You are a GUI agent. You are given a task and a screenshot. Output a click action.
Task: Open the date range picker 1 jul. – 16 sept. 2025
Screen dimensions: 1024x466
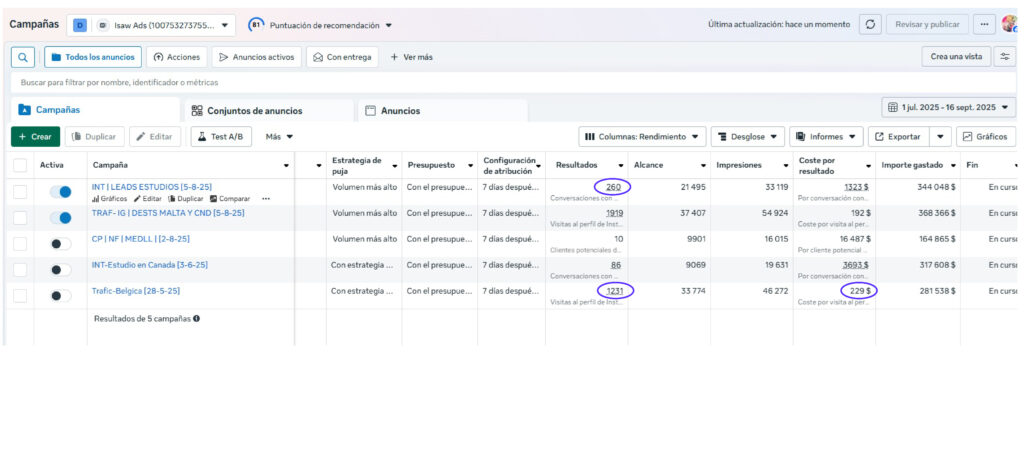click(948, 107)
